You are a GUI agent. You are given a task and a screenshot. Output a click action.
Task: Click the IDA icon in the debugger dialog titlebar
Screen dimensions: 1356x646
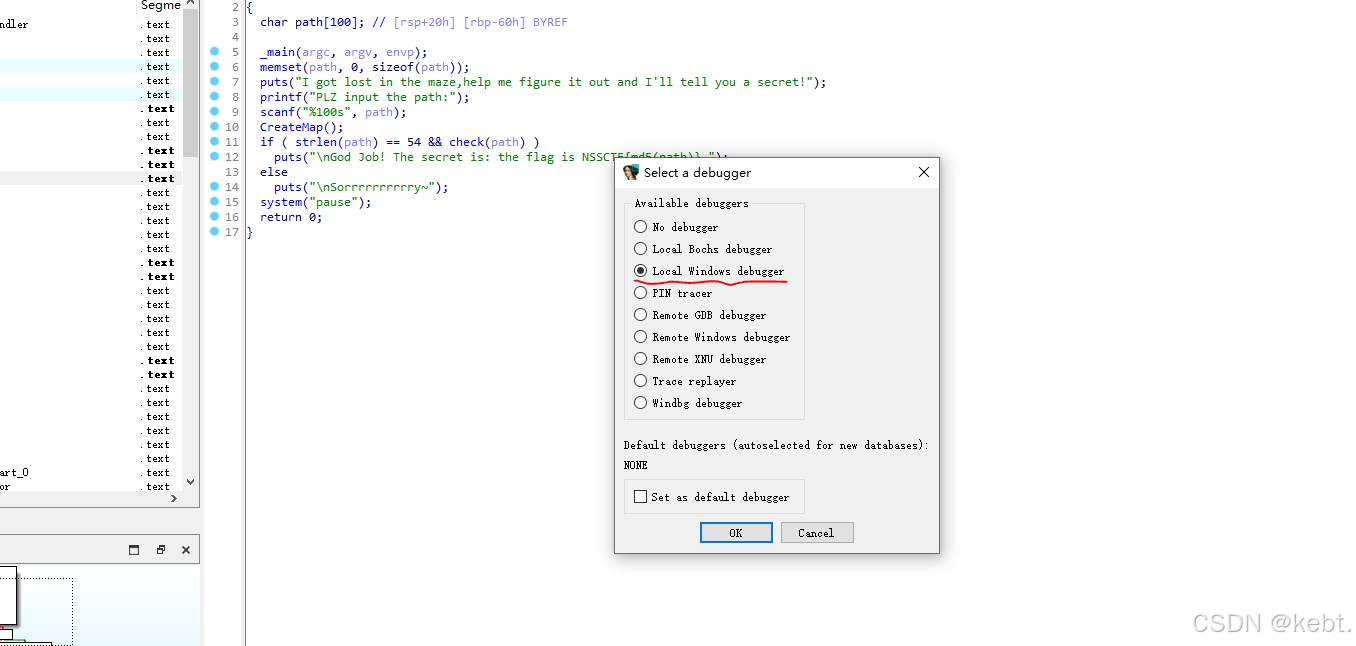pyautogui.click(x=631, y=172)
